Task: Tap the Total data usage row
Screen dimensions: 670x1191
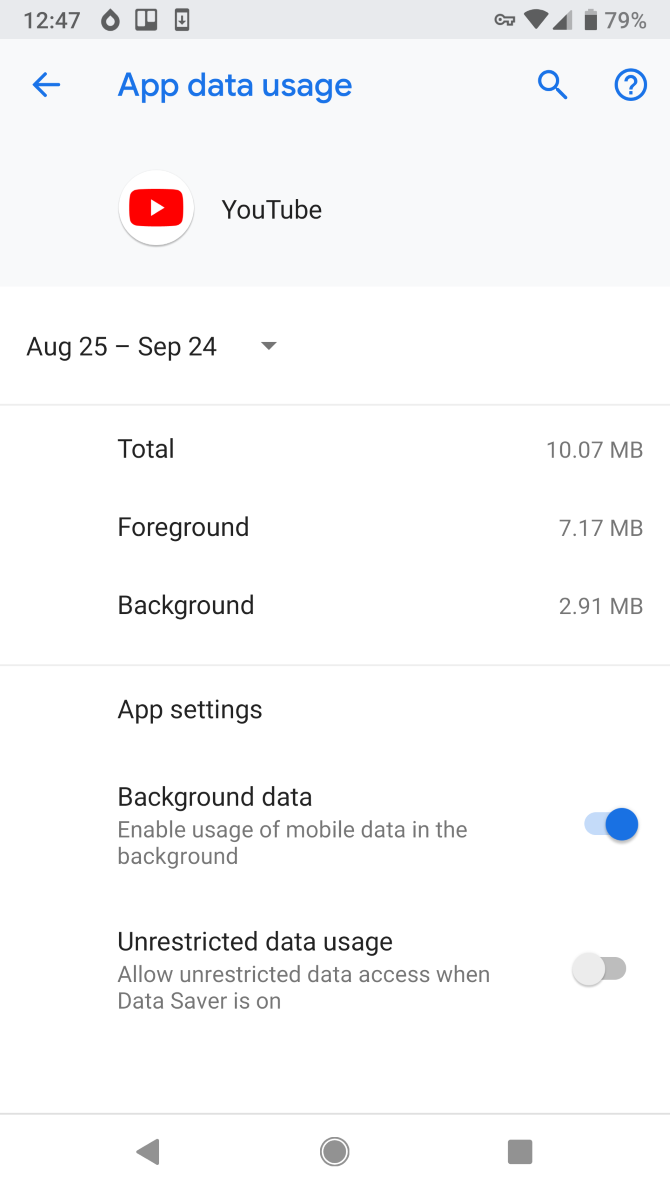Action: [335, 449]
